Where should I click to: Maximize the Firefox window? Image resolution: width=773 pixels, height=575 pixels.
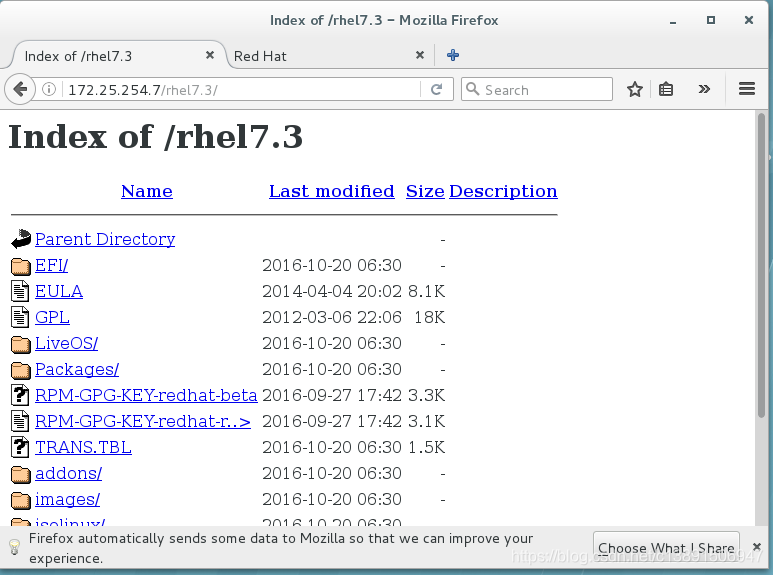710,20
